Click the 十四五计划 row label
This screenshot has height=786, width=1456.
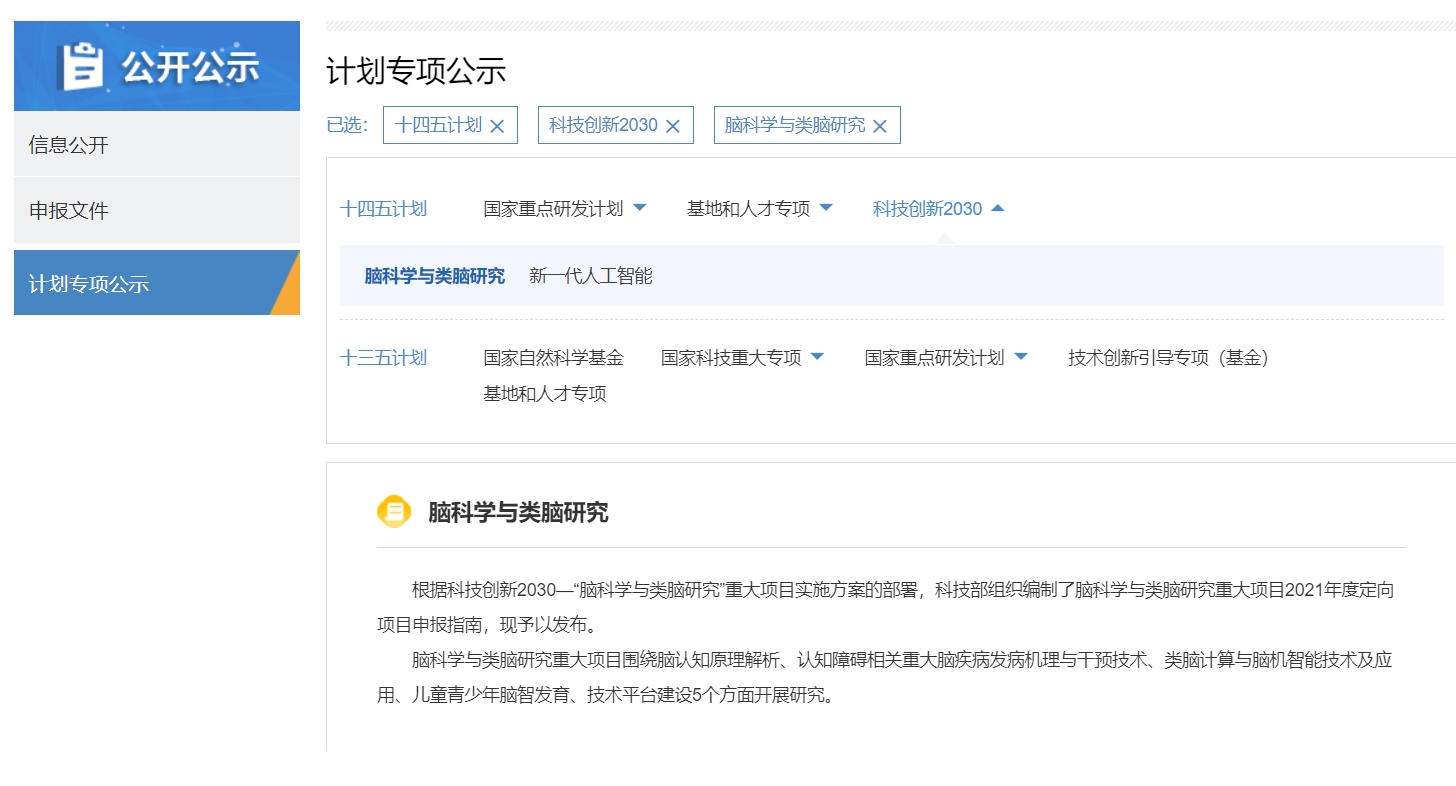tap(383, 209)
